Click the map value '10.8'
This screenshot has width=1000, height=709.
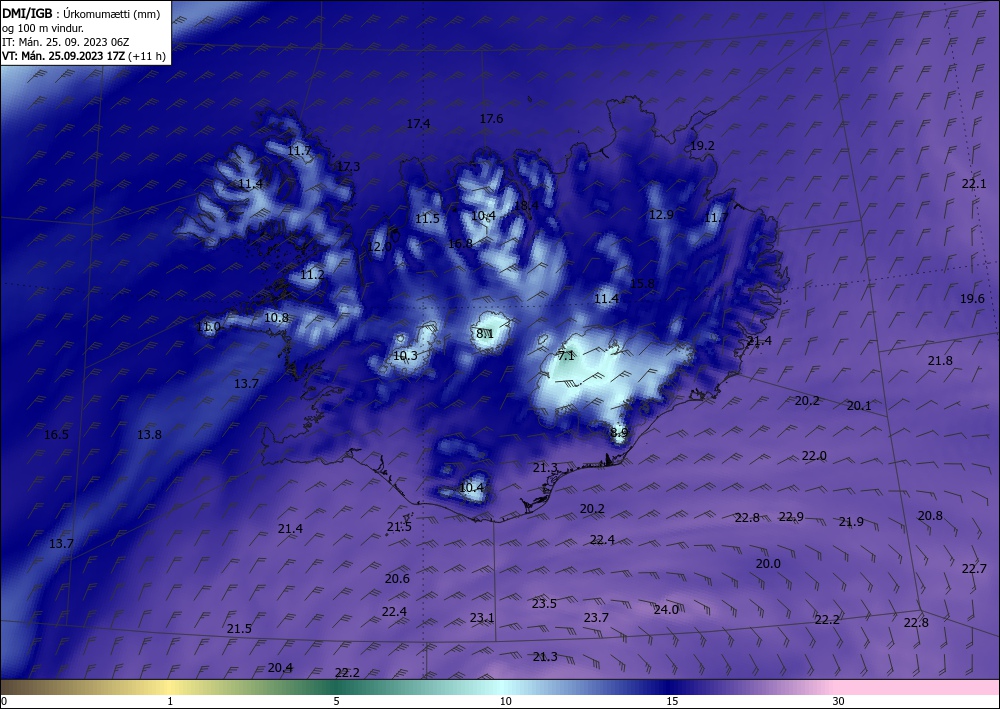(276, 317)
